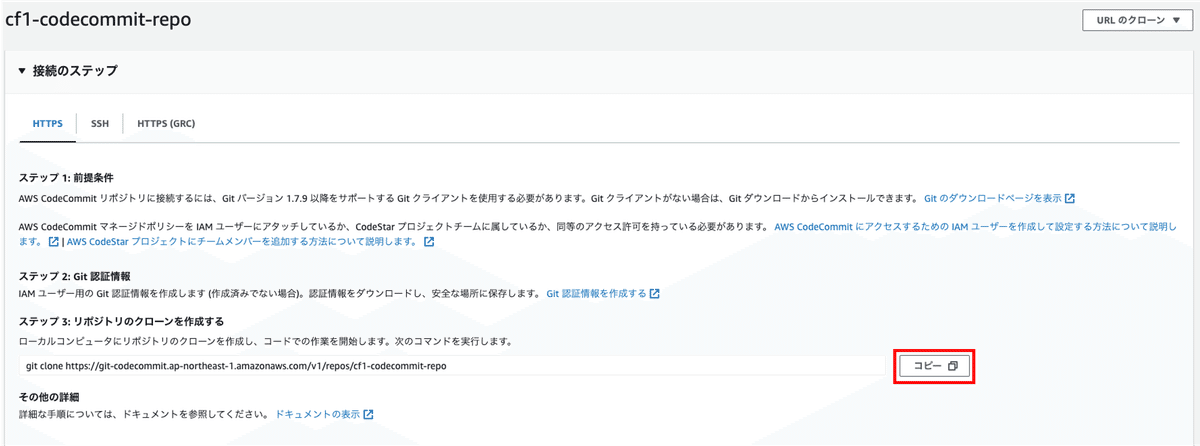
Task: Click the external-link icon after Git のダウンロードページを表示
Action: point(1069,199)
